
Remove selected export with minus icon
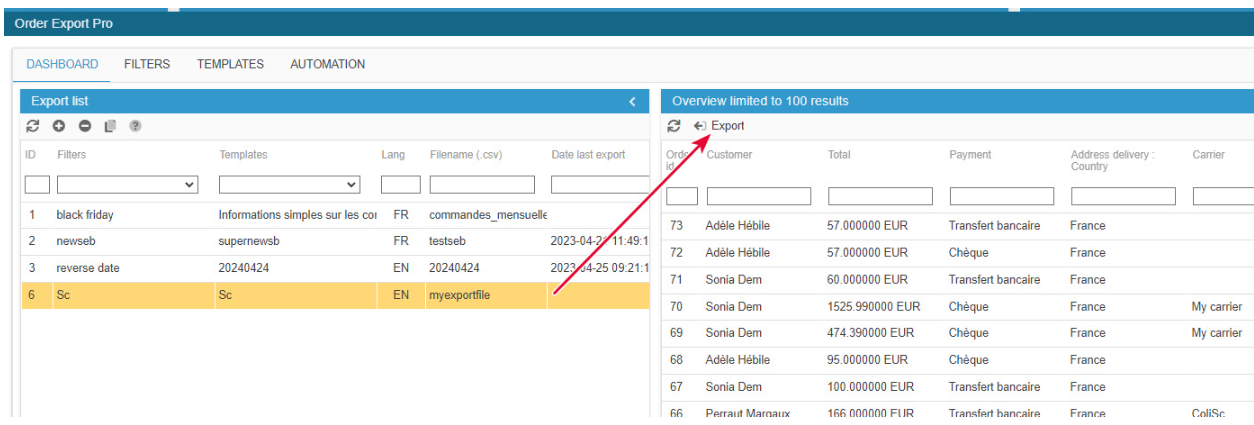click(x=85, y=126)
